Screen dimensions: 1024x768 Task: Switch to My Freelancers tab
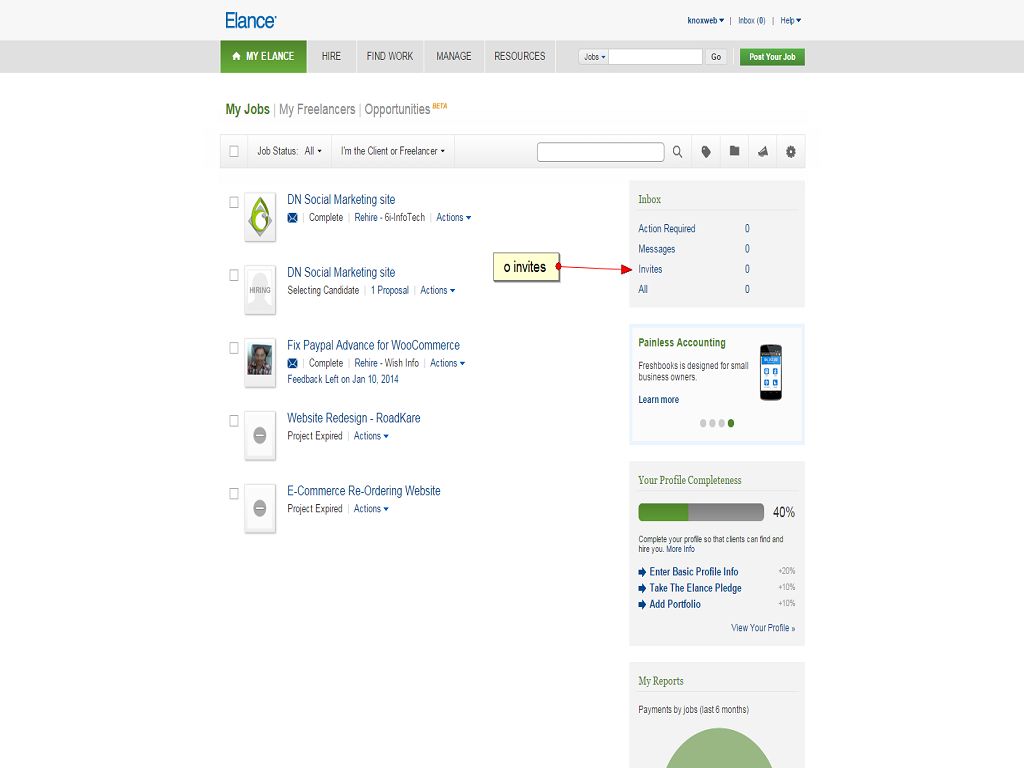(317, 110)
